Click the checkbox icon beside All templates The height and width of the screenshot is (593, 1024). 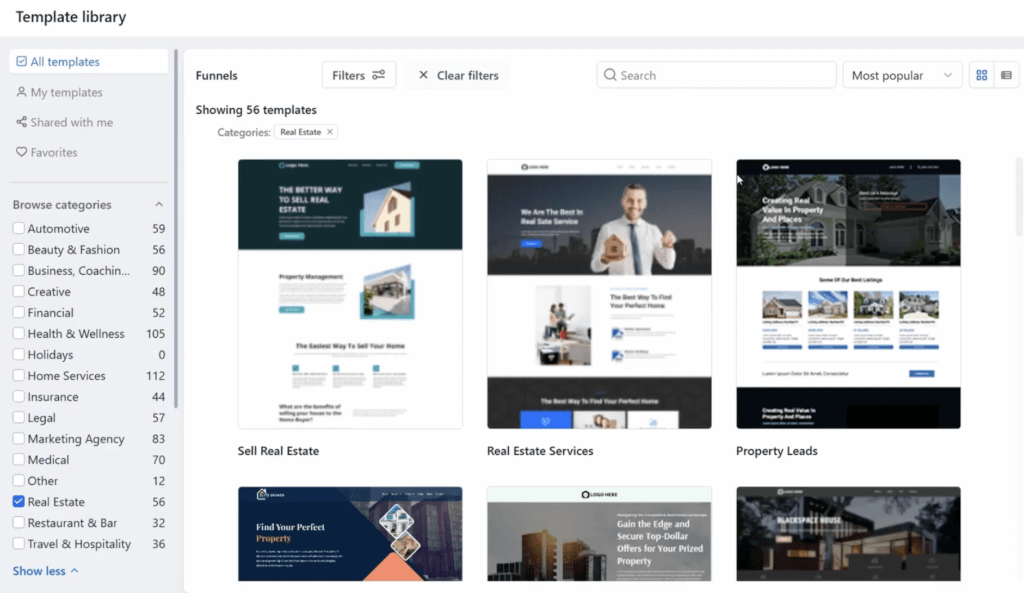point(22,61)
